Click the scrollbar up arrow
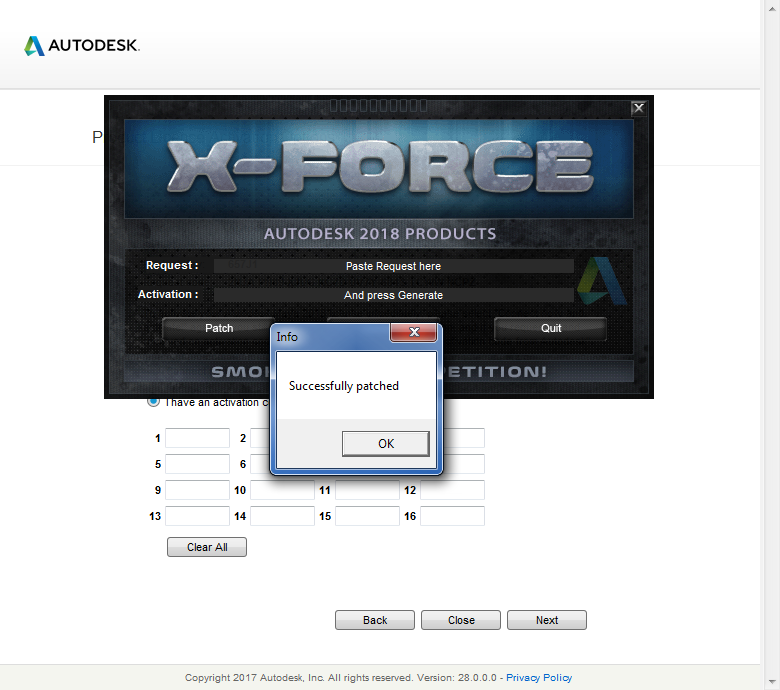Screen dimensions: 780x690 point(773,8)
